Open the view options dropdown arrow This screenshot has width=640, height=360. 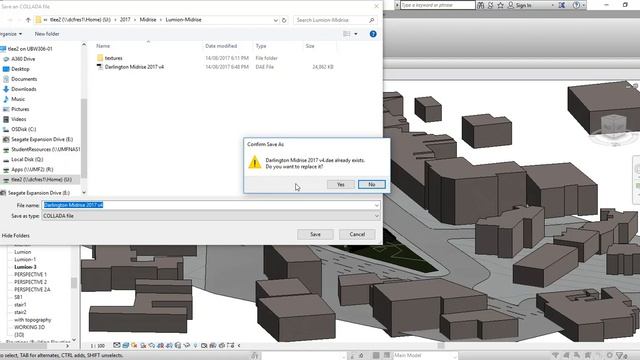coord(356,34)
